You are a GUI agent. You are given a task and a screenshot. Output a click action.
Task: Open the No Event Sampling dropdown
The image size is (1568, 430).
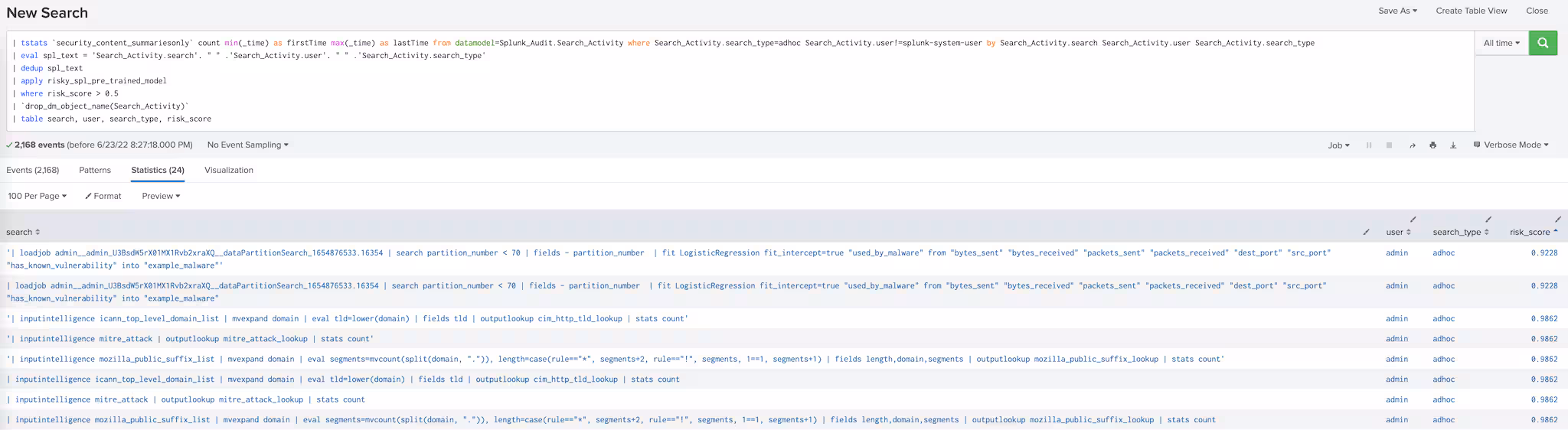tap(247, 145)
